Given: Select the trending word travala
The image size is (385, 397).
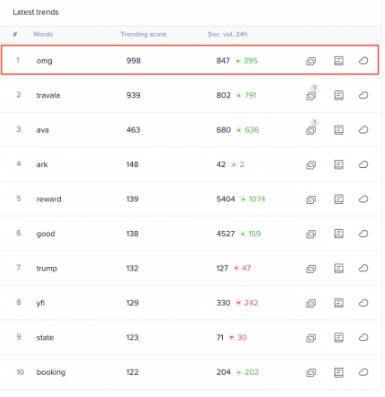Looking at the screenshot, I should click(x=48, y=95).
